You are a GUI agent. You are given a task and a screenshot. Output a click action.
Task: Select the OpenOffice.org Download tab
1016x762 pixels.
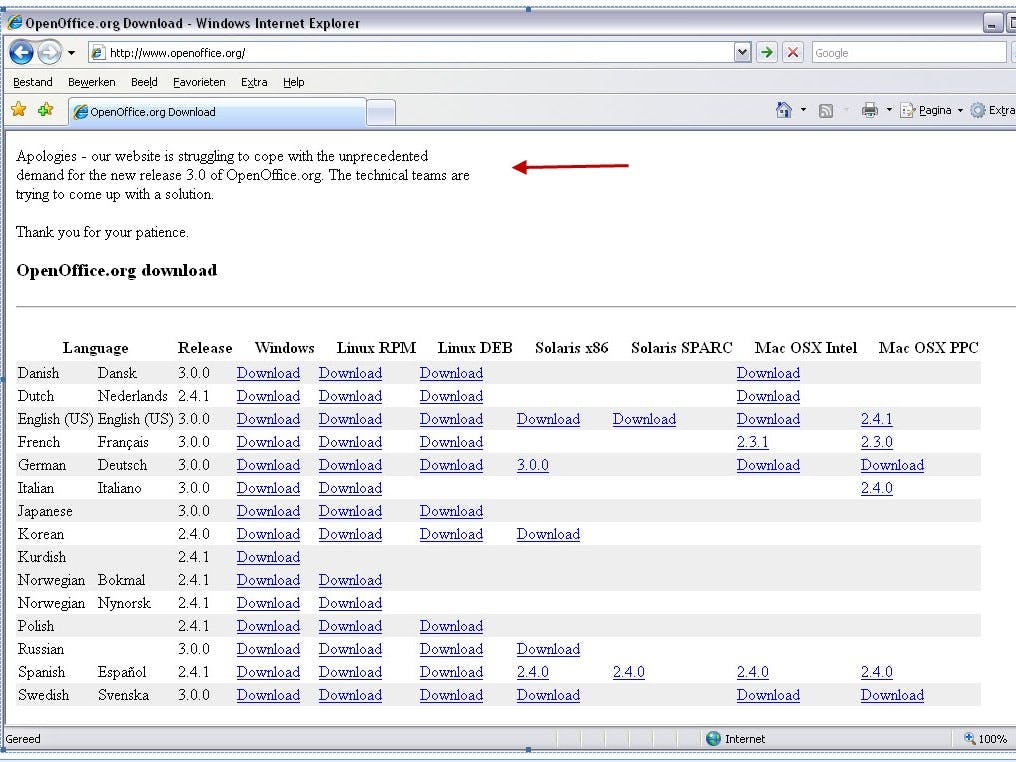click(217, 111)
